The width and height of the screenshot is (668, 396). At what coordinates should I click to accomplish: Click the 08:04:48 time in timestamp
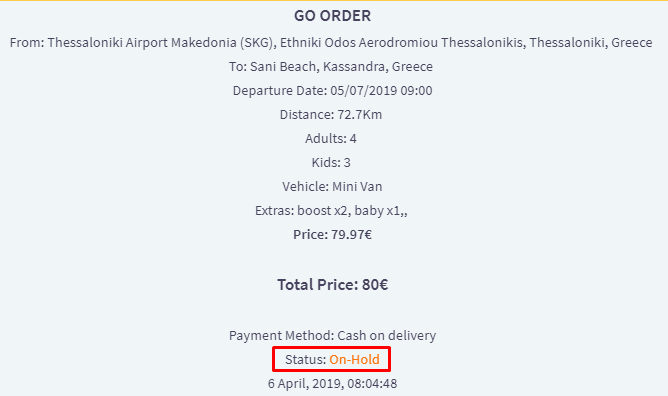point(372,384)
